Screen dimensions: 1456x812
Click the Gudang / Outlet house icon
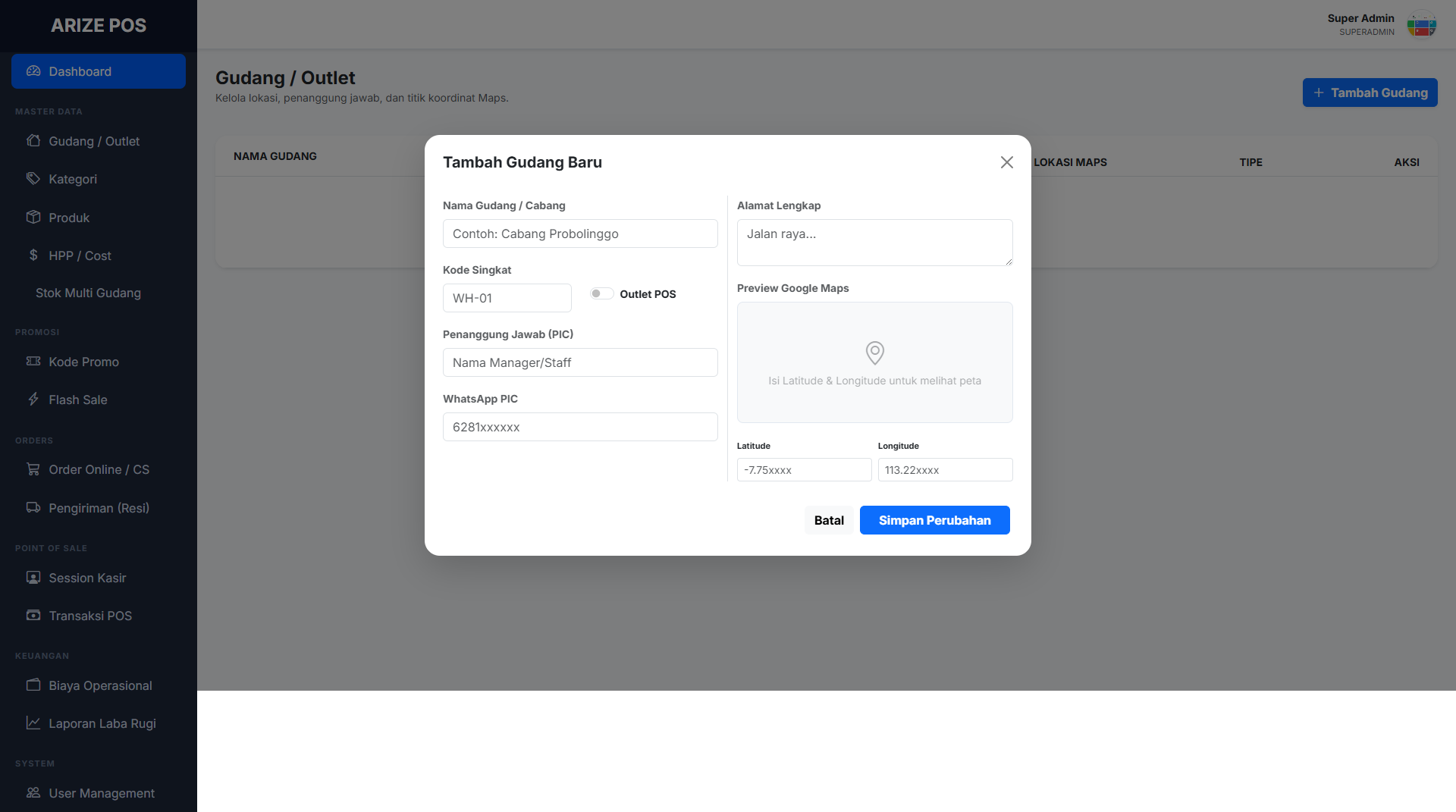(x=33, y=141)
